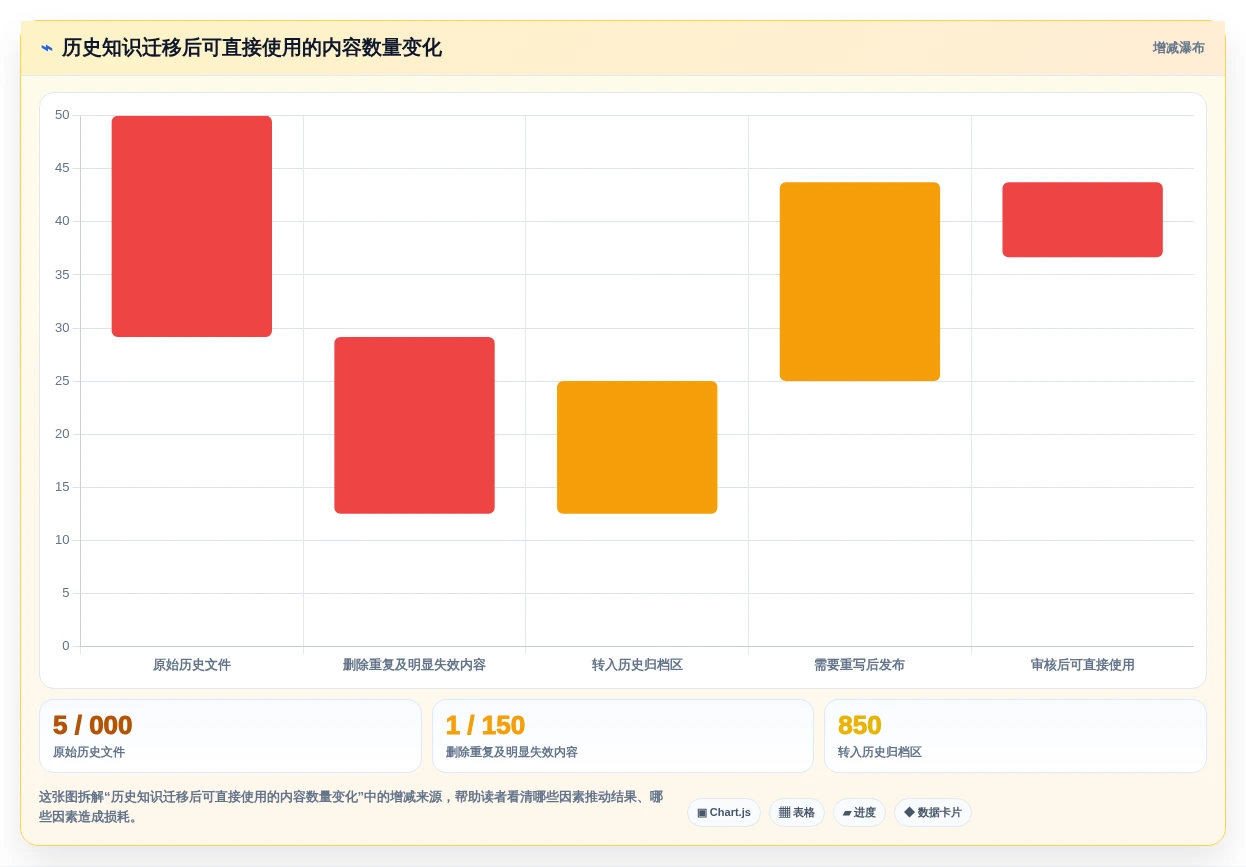Click the 审核后可直接使用 x-axis label
This screenshot has width=1246, height=867.
(x=1083, y=665)
